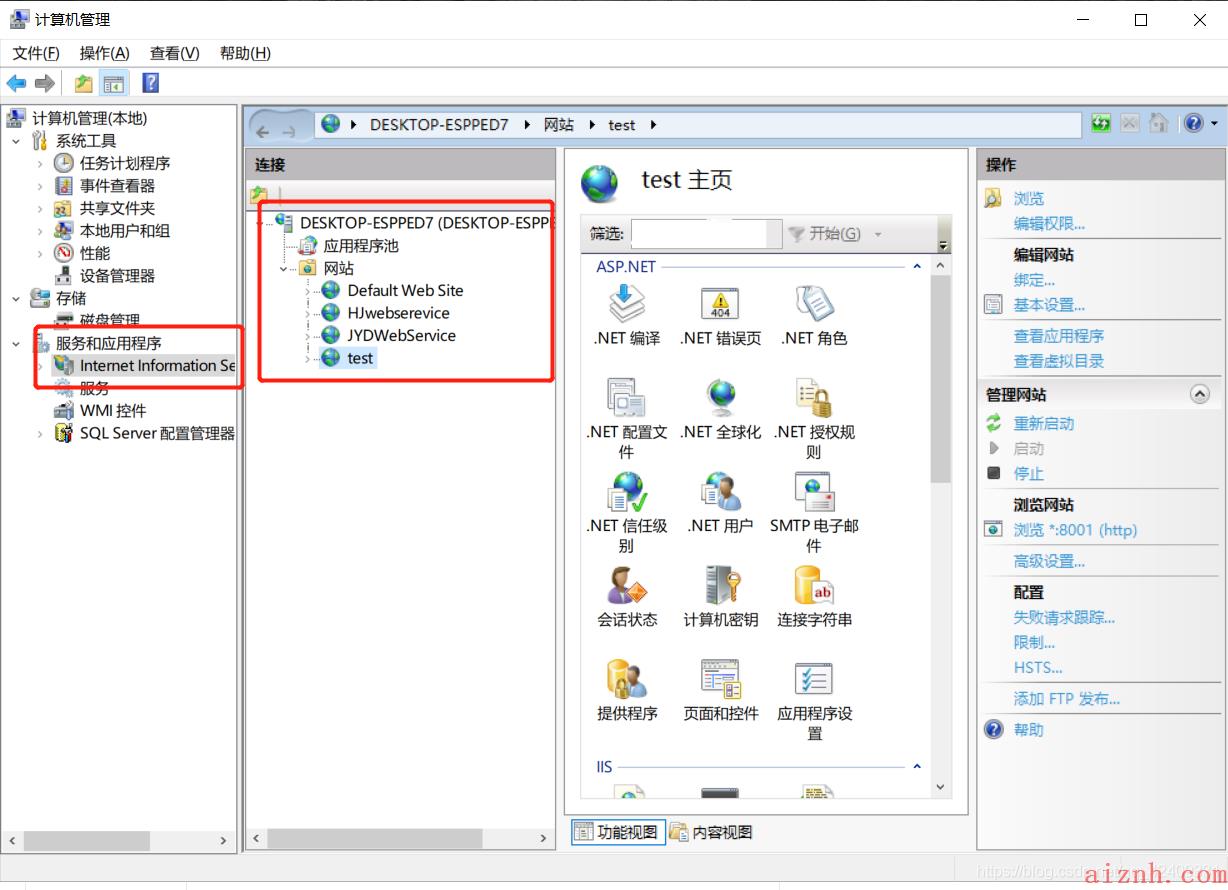The width and height of the screenshot is (1228, 890).
Task: Open the 查看(V) menu
Action: click(175, 53)
